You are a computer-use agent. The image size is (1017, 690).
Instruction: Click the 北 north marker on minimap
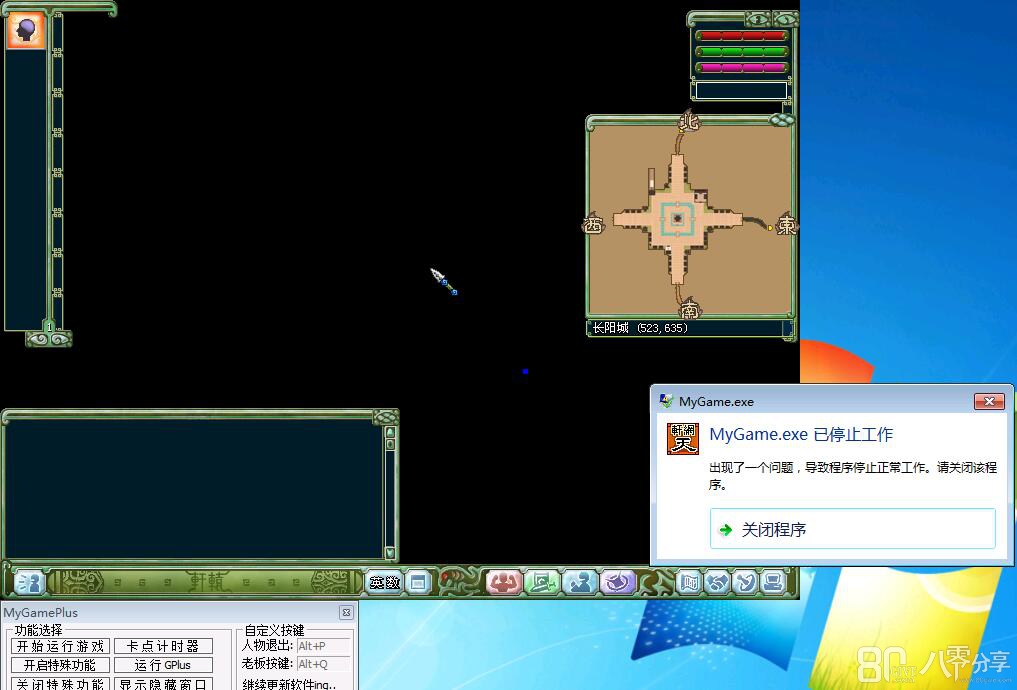pos(688,121)
